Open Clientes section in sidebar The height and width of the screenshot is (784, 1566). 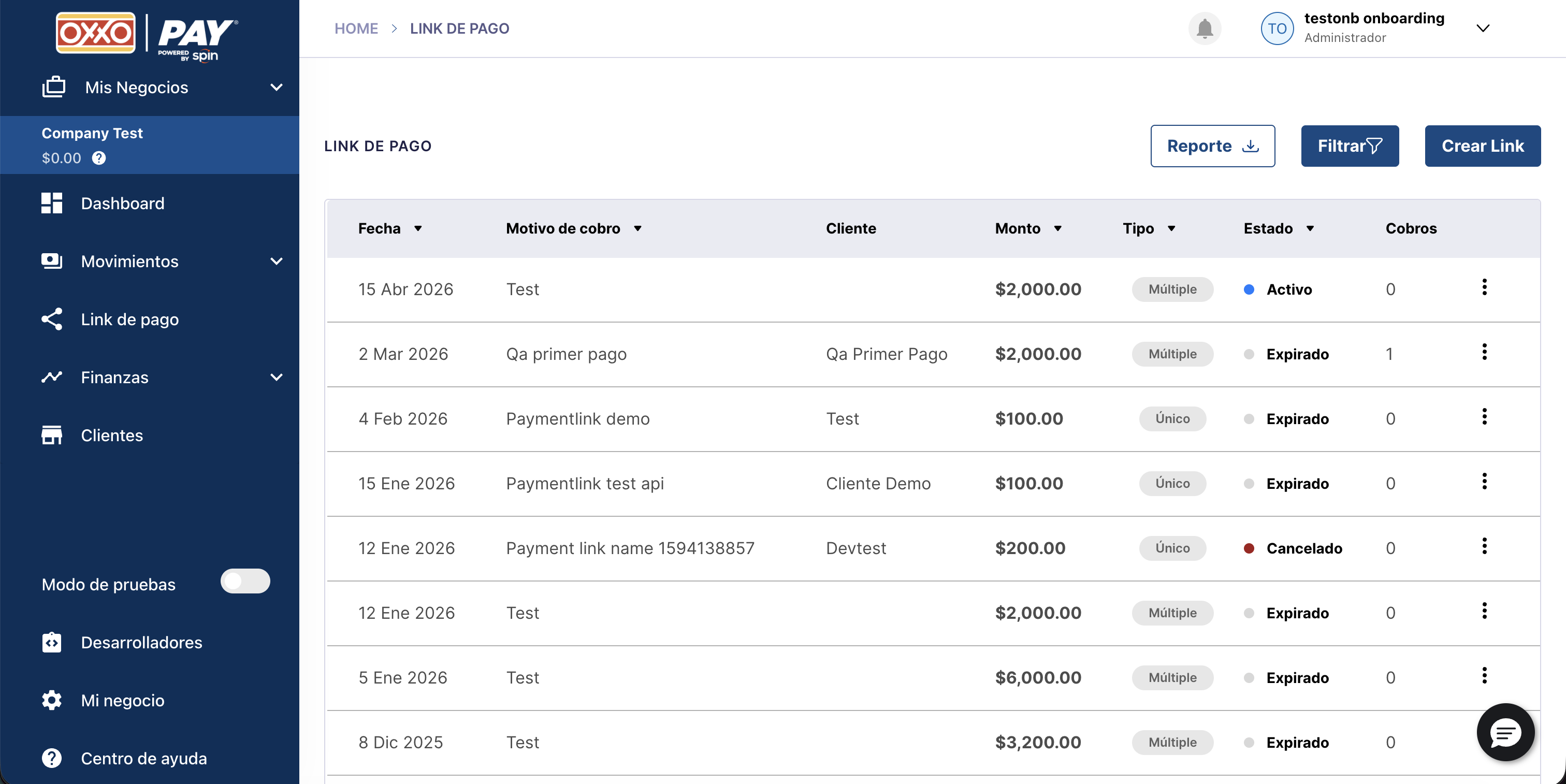coord(112,435)
